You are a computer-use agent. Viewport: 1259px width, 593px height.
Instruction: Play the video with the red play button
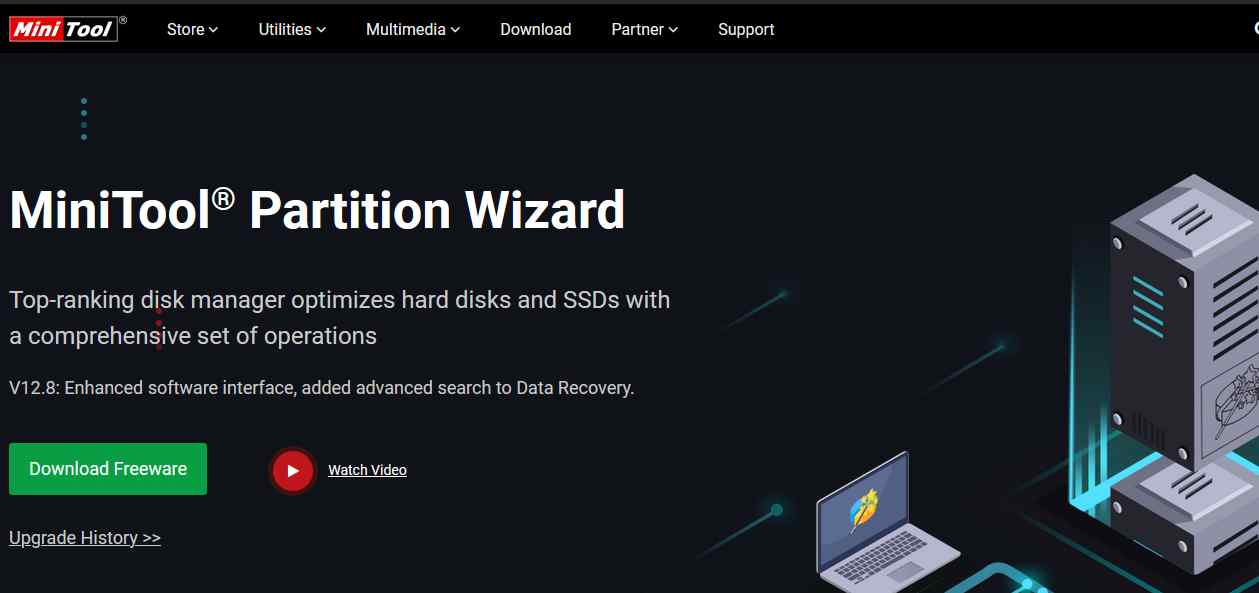tap(292, 470)
